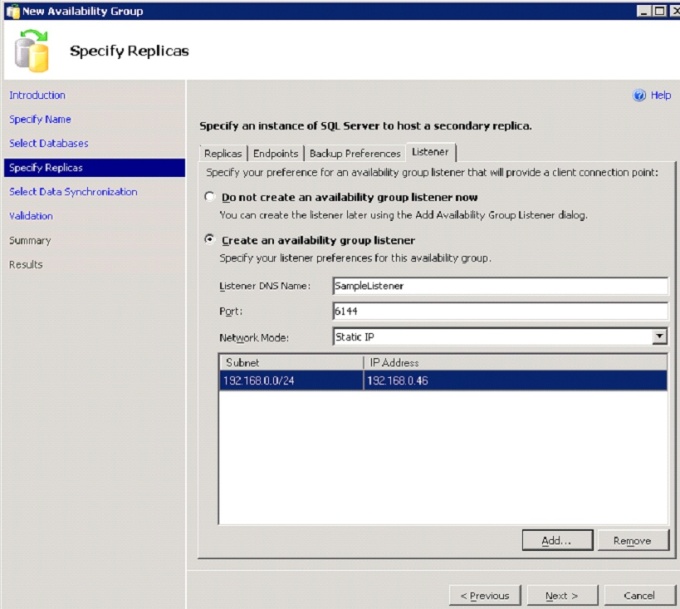Click the Remove button

coord(633,540)
